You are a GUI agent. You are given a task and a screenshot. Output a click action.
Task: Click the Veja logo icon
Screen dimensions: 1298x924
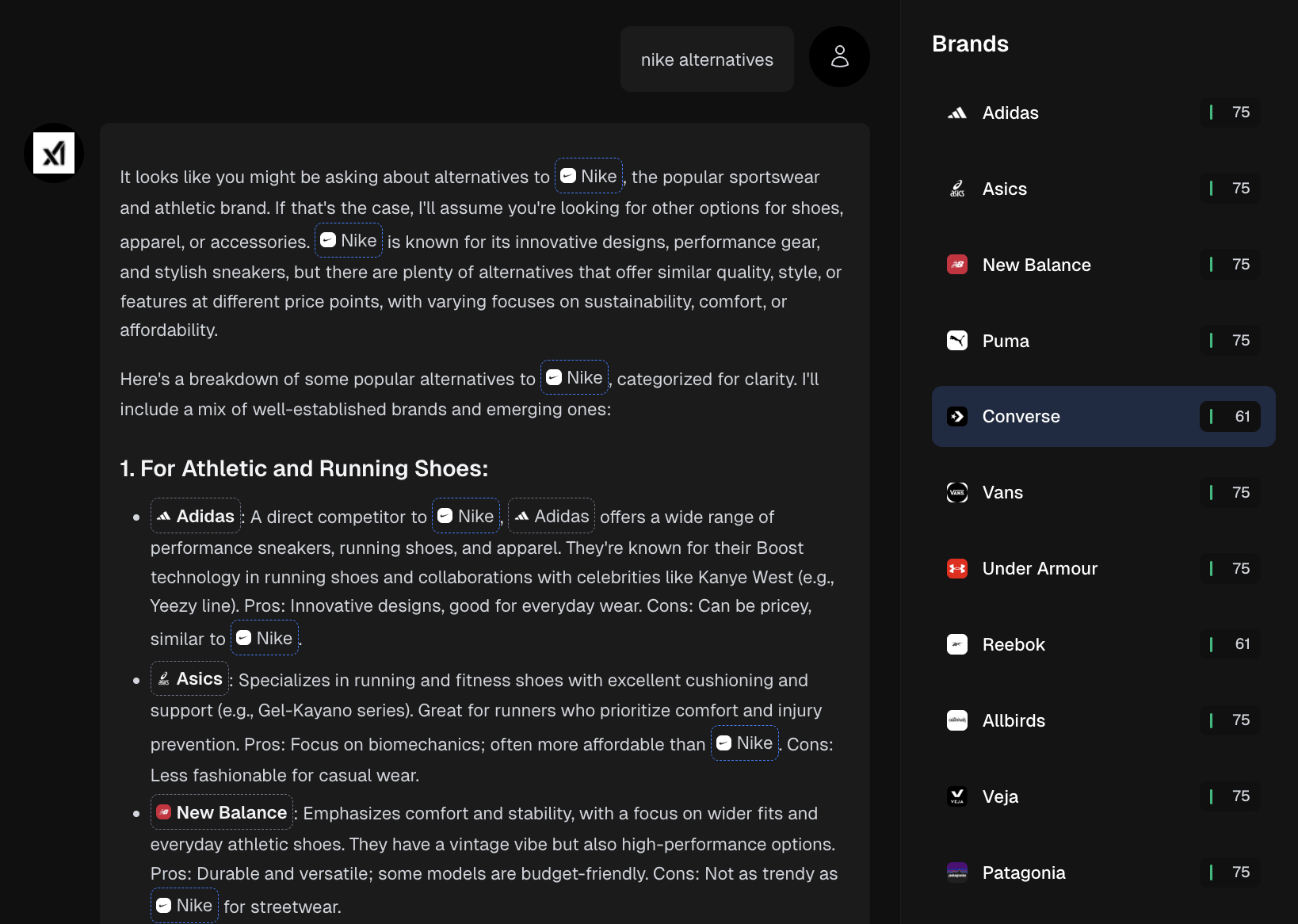pos(957,796)
